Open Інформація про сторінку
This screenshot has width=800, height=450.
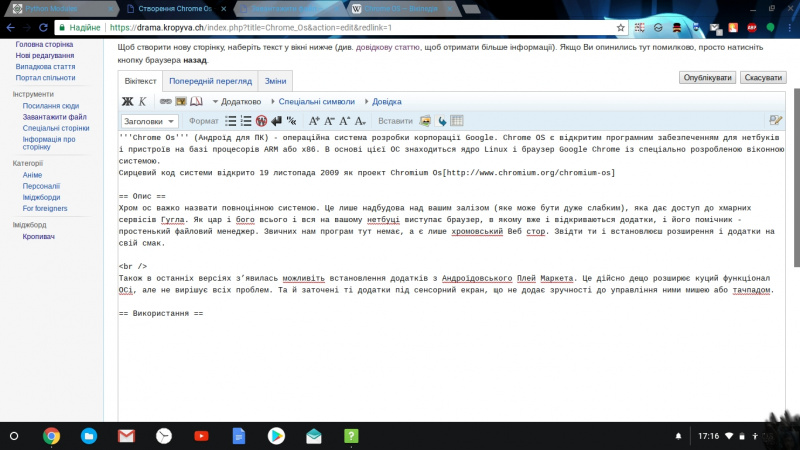coord(48,143)
